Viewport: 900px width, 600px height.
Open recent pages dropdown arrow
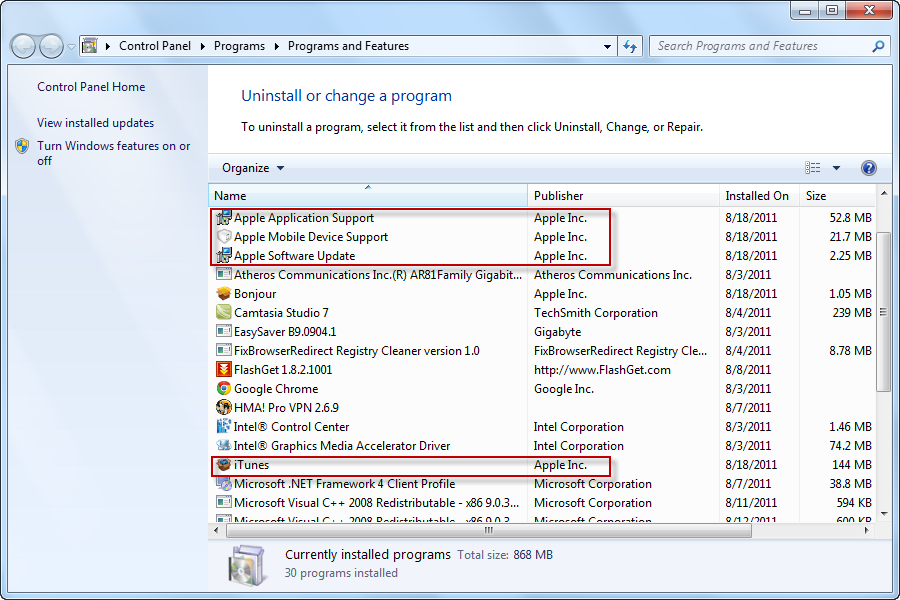point(71,47)
